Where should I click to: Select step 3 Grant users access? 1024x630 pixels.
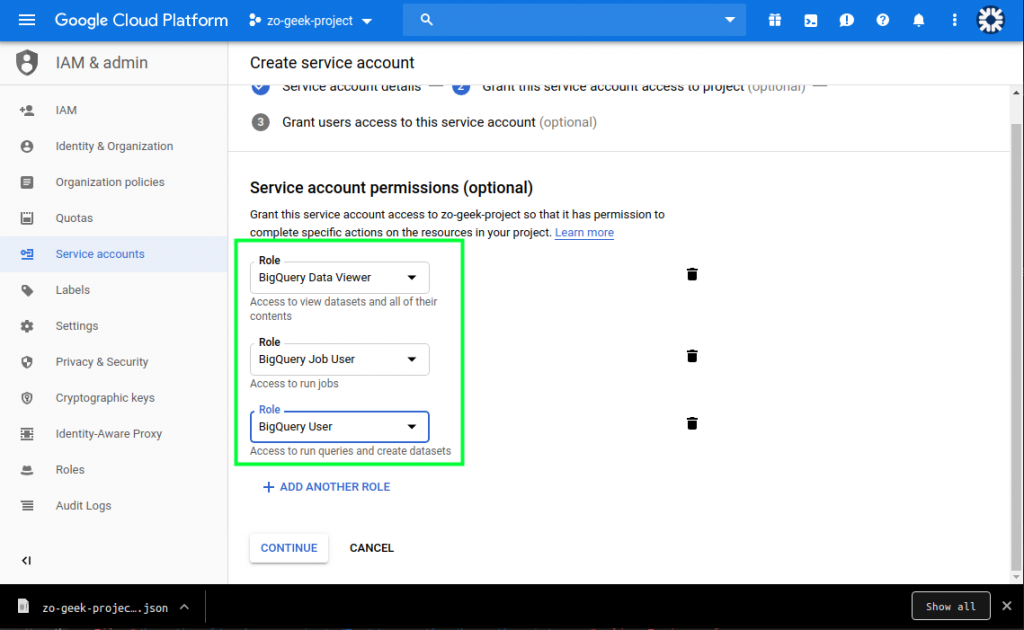coord(424,122)
